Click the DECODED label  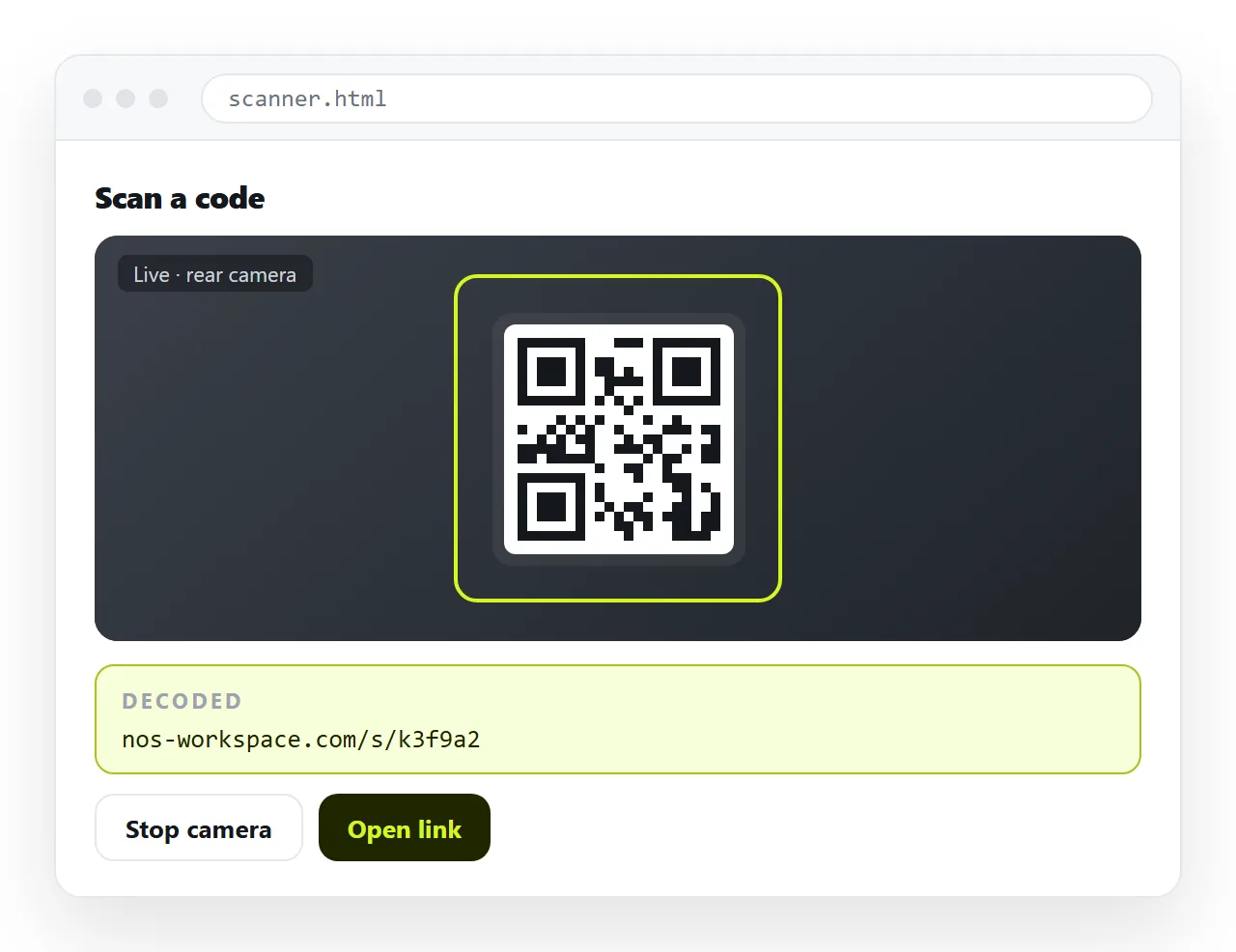tap(182, 701)
